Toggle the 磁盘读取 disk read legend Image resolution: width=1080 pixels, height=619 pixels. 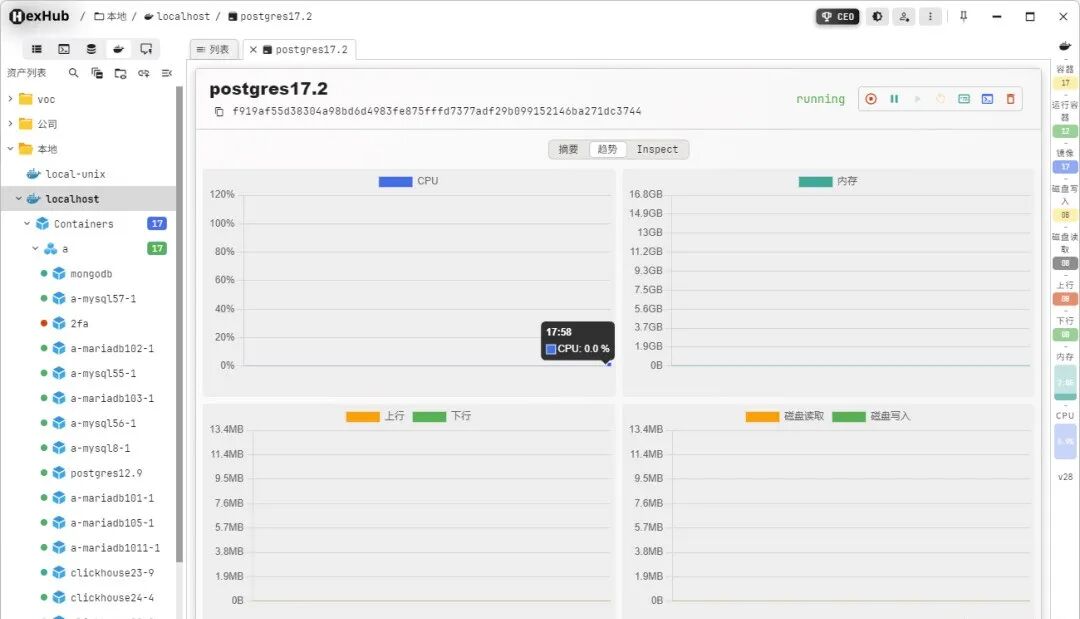pyautogui.click(x=785, y=417)
